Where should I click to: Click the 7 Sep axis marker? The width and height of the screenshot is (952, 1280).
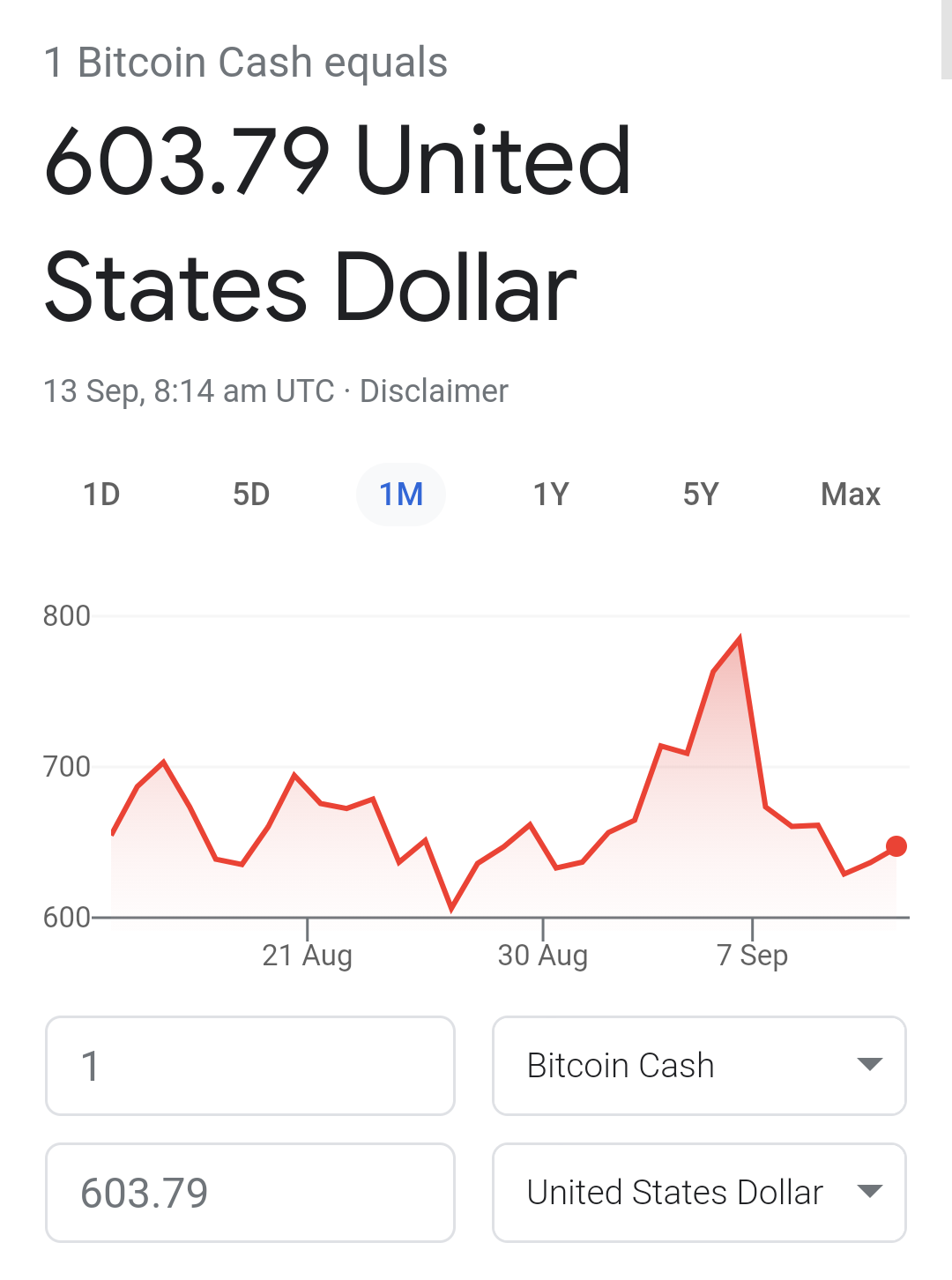pyautogui.click(x=752, y=955)
